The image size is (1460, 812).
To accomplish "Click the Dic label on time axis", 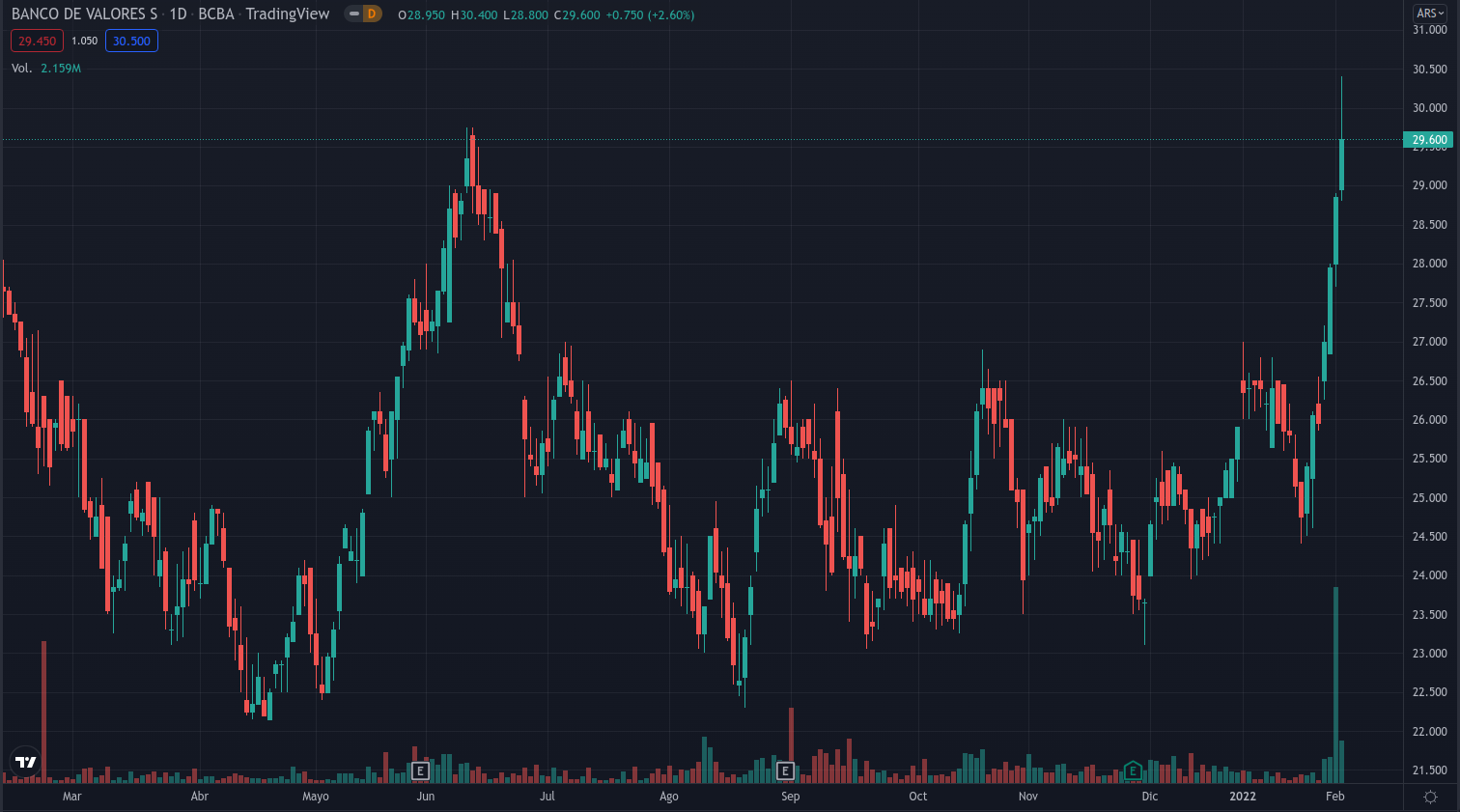I will [1150, 797].
